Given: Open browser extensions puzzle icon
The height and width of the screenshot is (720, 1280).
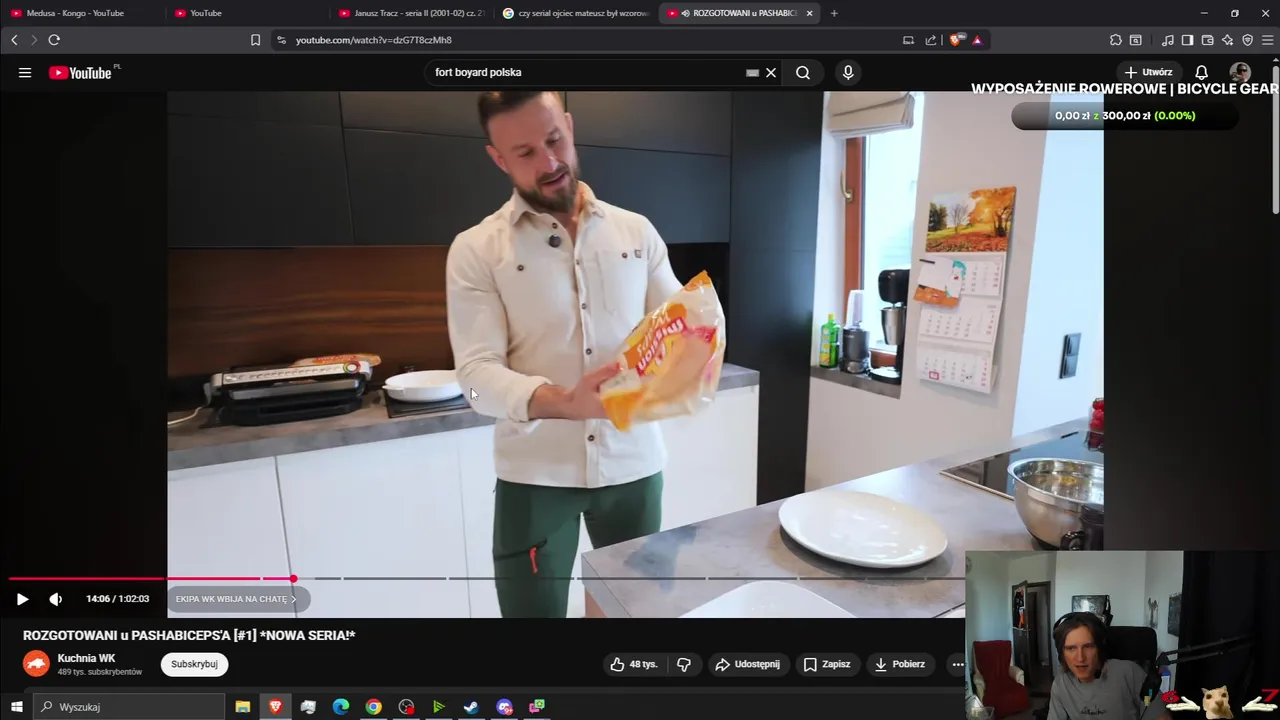Looking at the screenshot, I should click(1116, 40).
